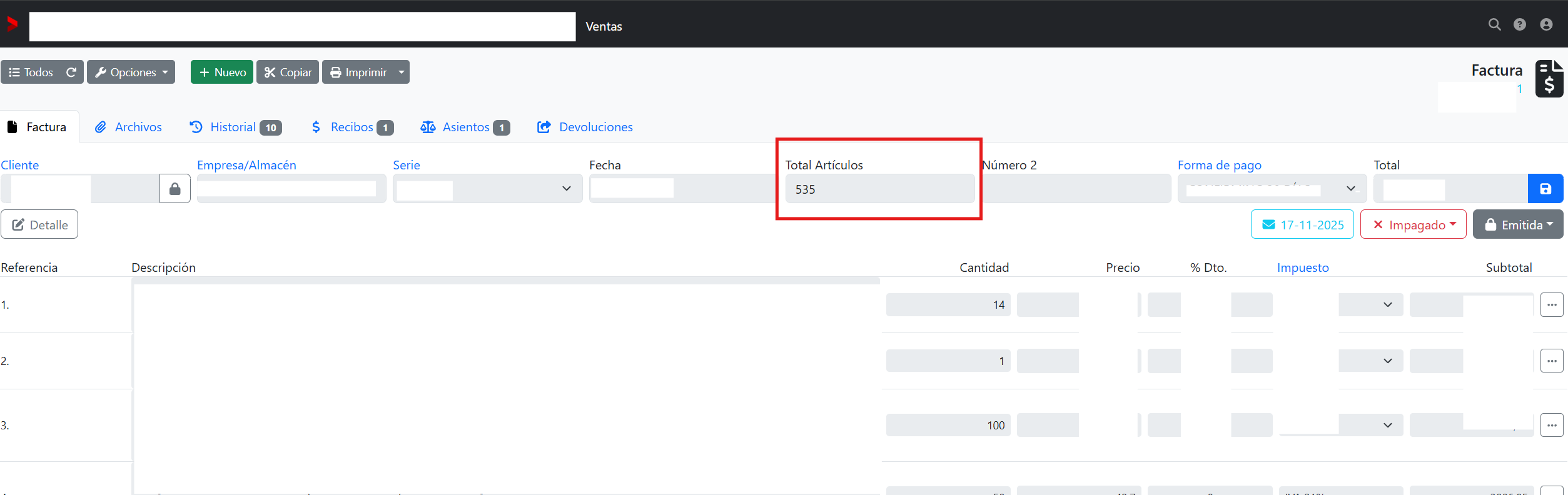Click the red logo icon top-left

(x=12, y=24)
